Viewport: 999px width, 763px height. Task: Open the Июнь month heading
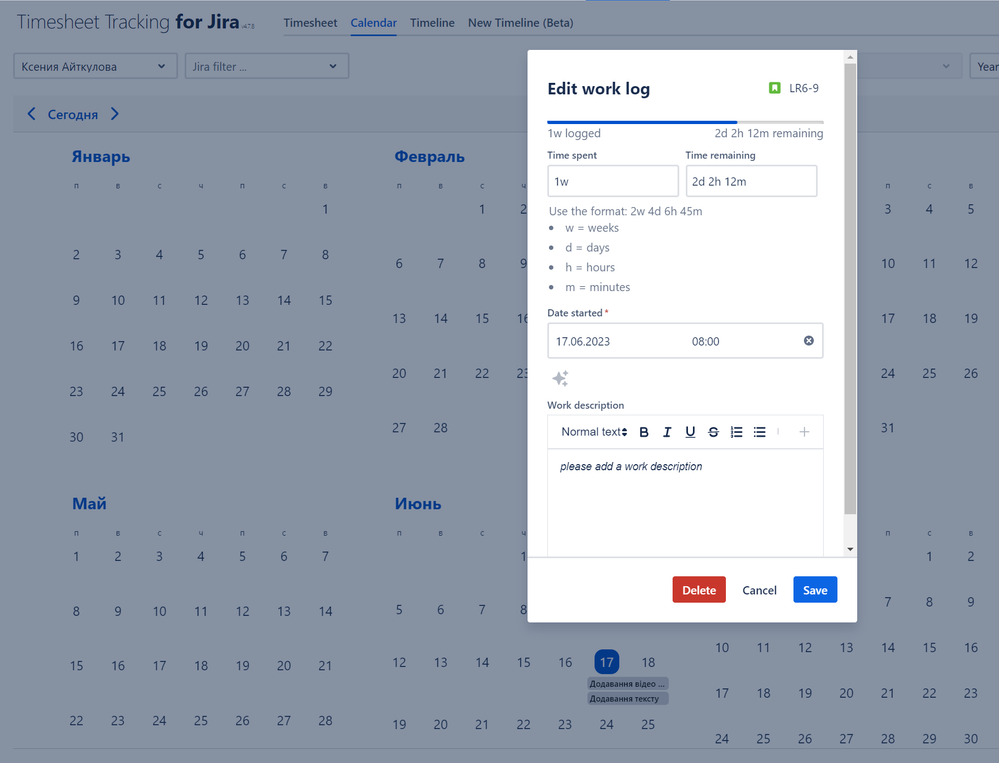click(418, 504)
